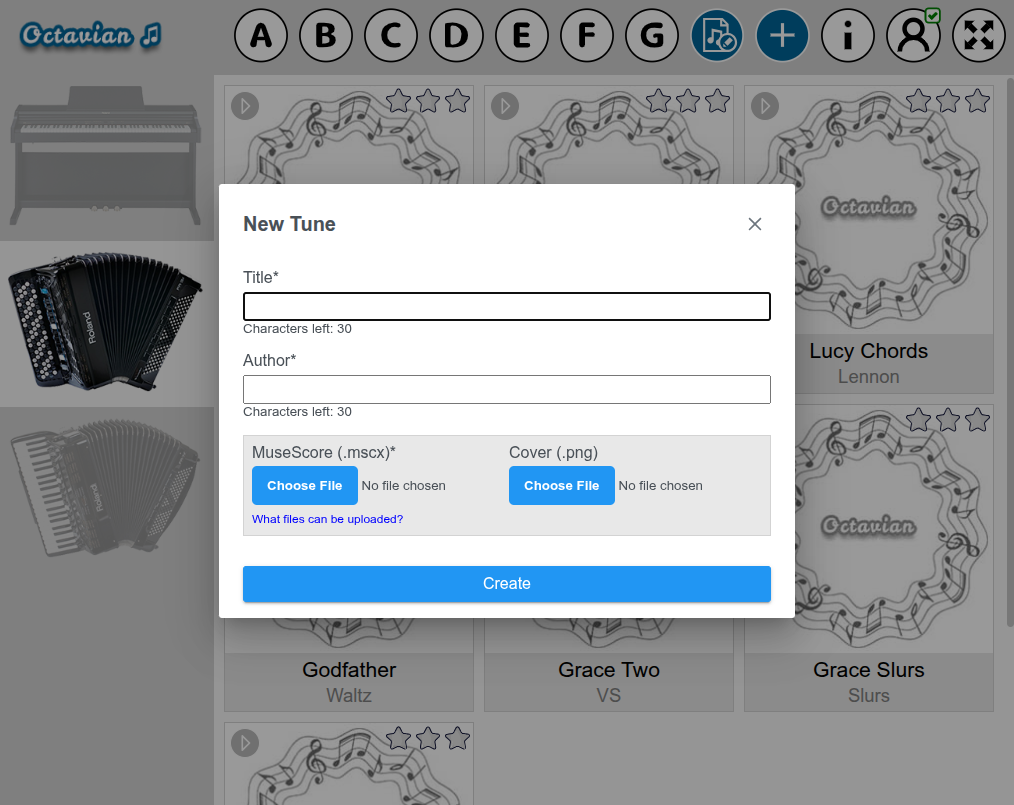The width and height of the screenshot is (1014, 805).
Task: Choose a Cover (.png) file
Action: [561, 485]
